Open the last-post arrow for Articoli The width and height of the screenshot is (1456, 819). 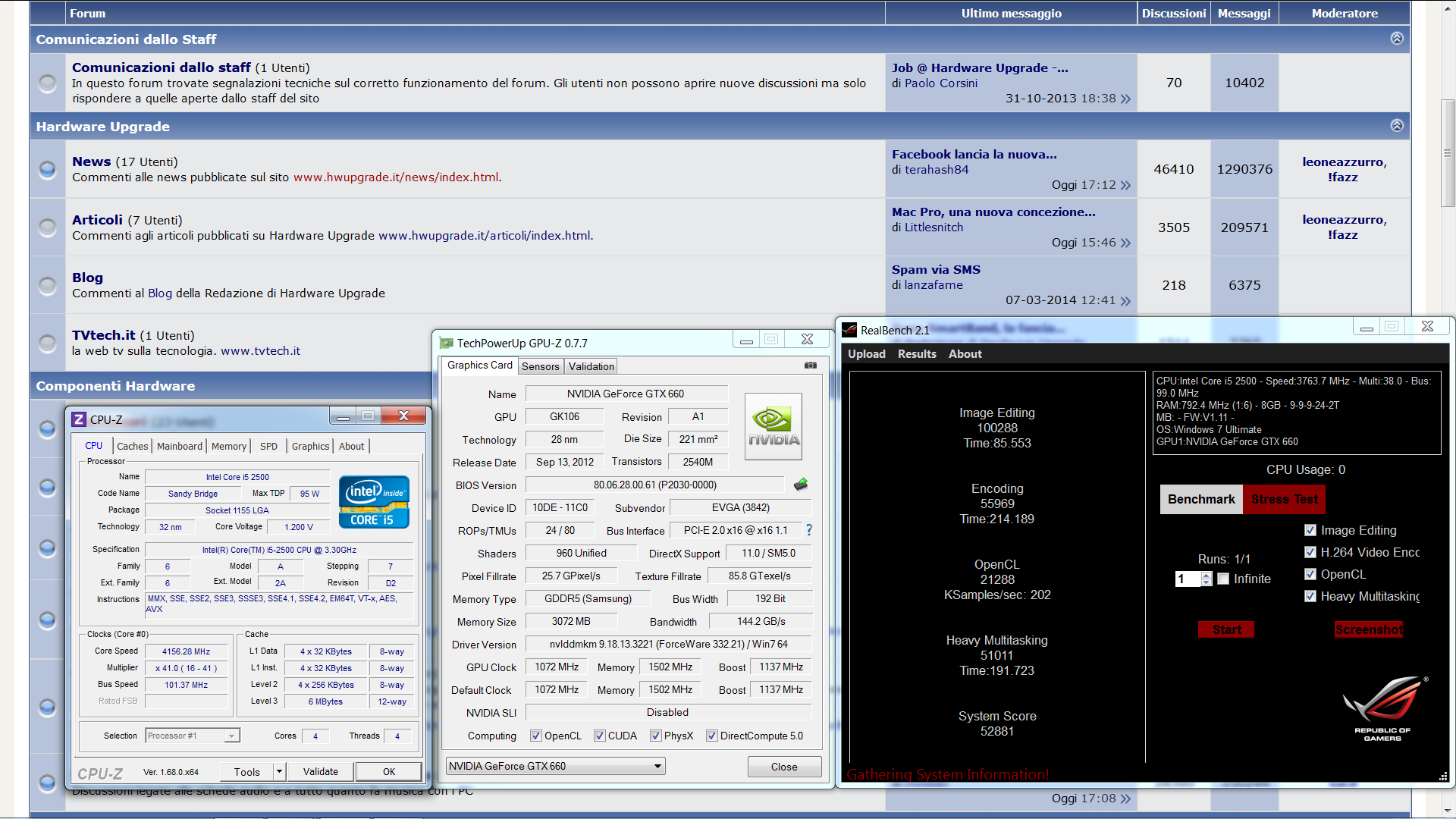pos(1125,243)
